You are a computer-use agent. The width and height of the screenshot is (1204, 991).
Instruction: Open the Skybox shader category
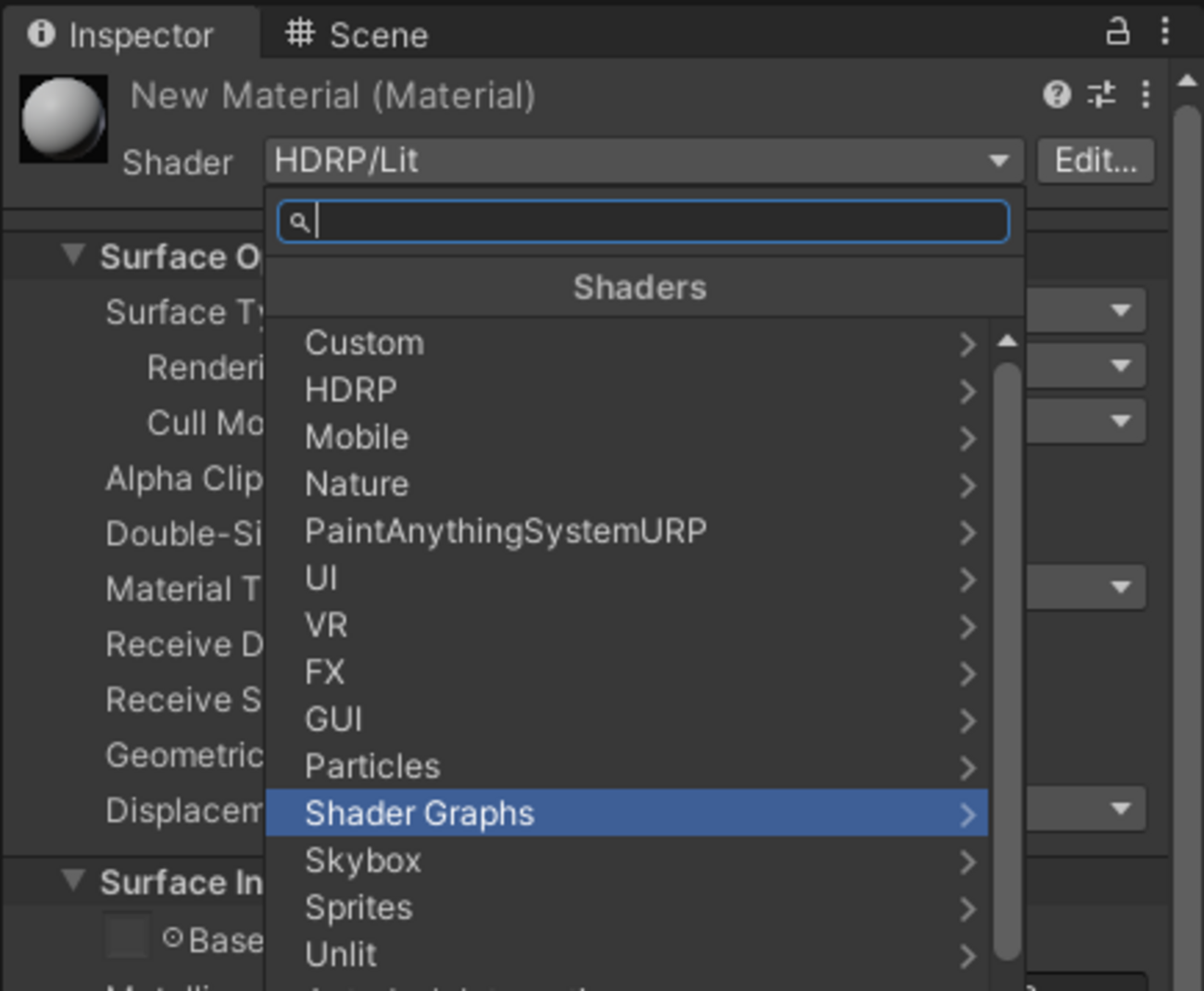tap(626, 860)
